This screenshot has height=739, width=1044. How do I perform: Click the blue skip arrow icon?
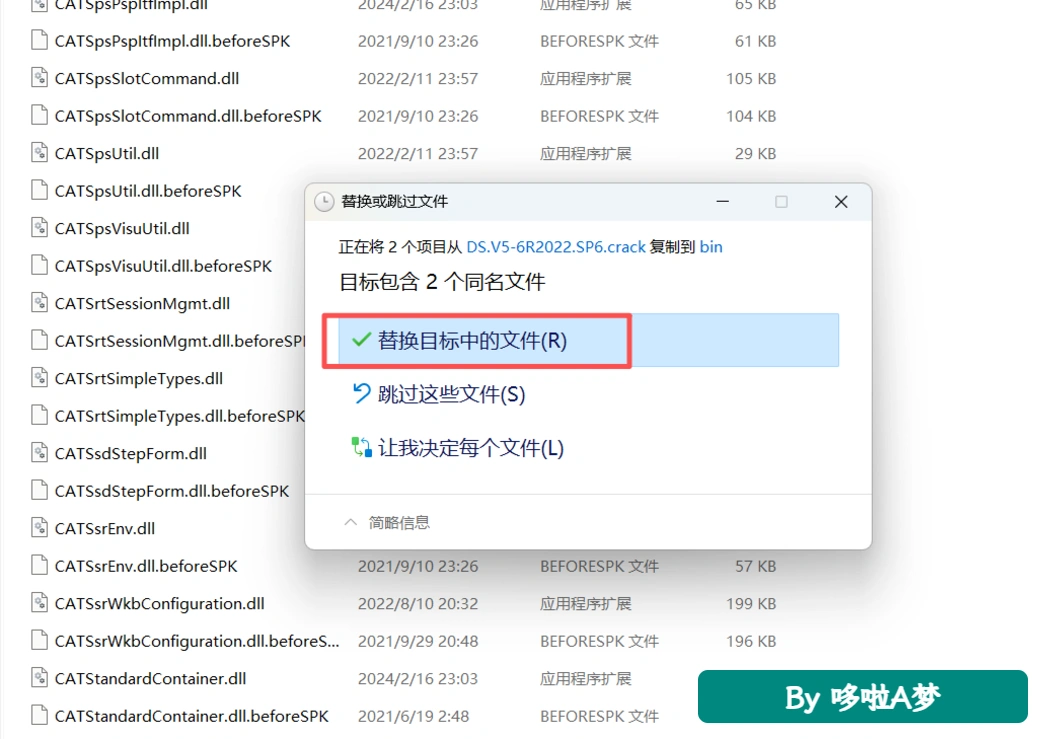[x=361, y=393]
